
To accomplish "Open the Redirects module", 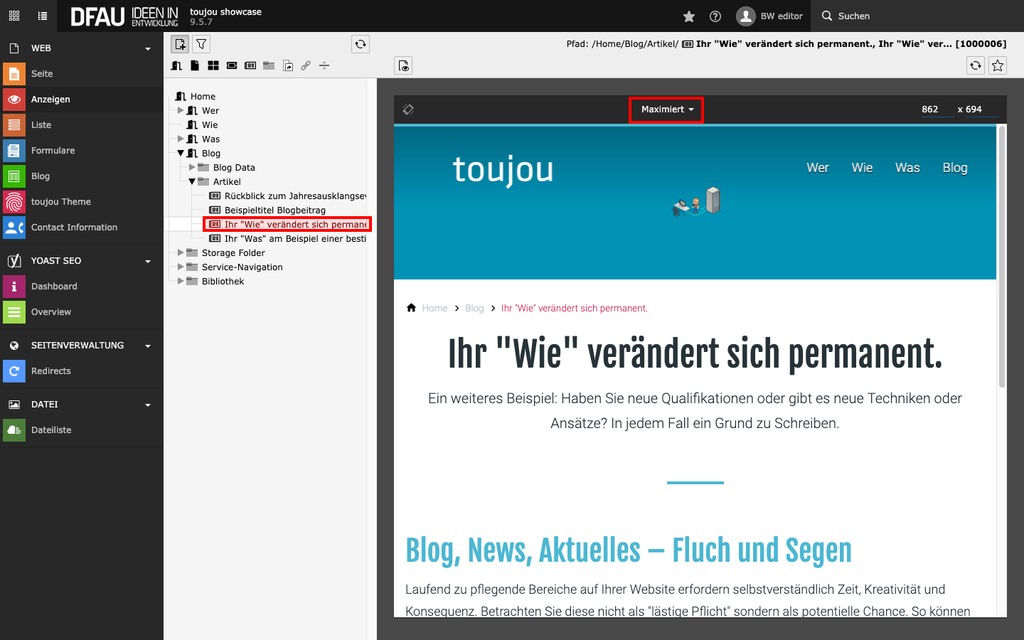I will pyautogui.click(x=51, y=371).
